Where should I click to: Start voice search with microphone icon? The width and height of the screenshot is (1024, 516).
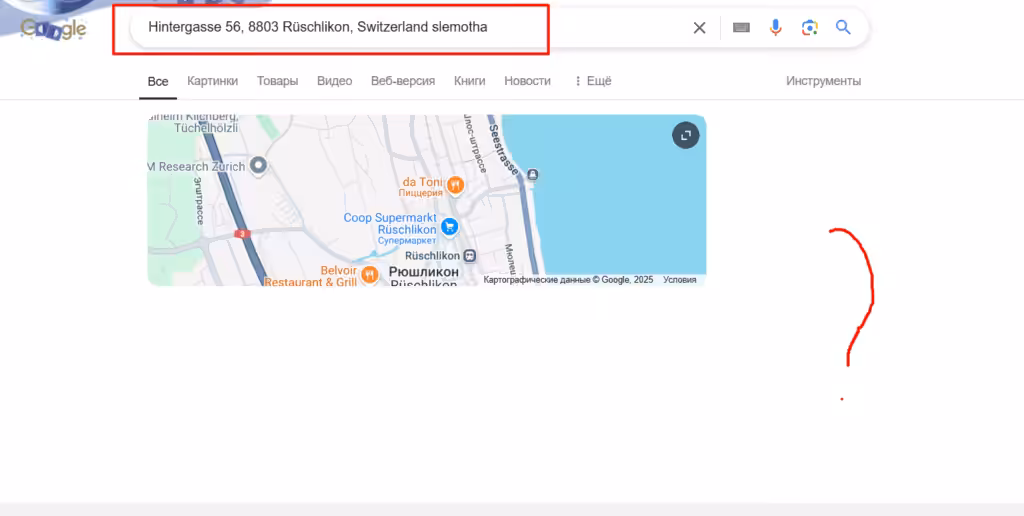click(775, 27)
